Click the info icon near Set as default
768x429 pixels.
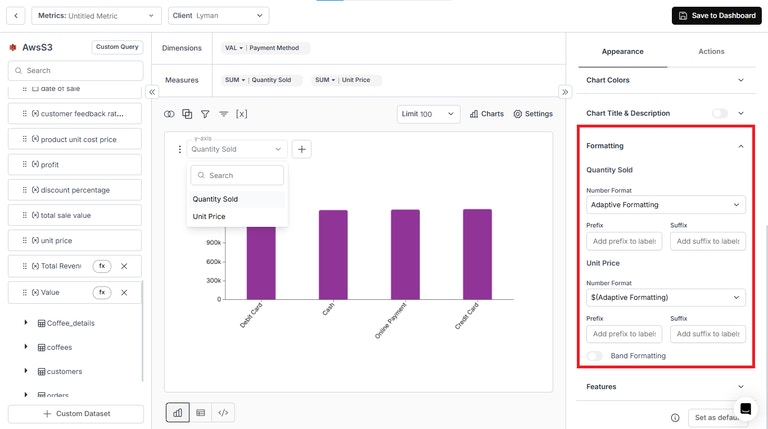tap(675, 418)
